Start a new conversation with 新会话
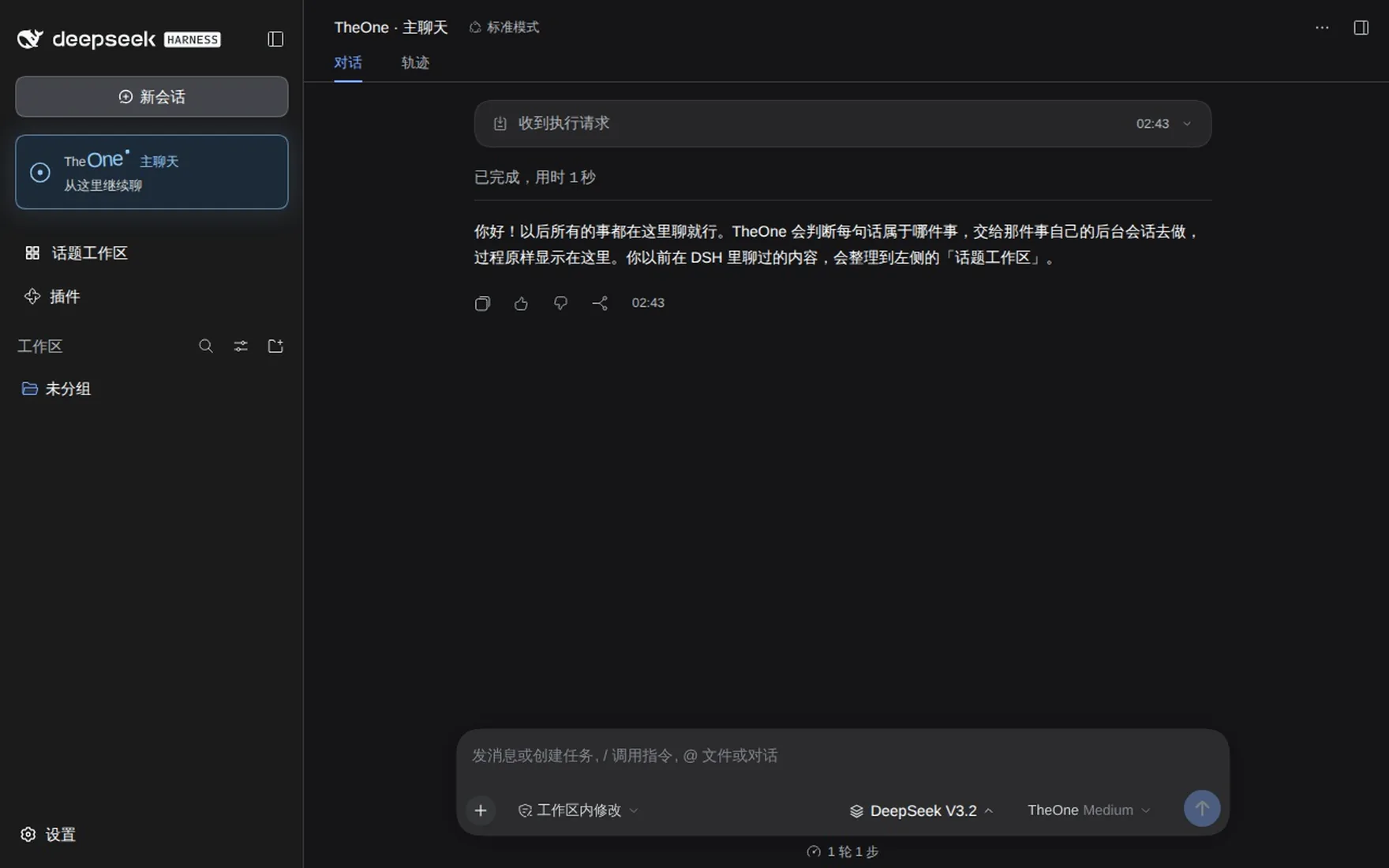 pyautogui.click(x=152, y=96)
